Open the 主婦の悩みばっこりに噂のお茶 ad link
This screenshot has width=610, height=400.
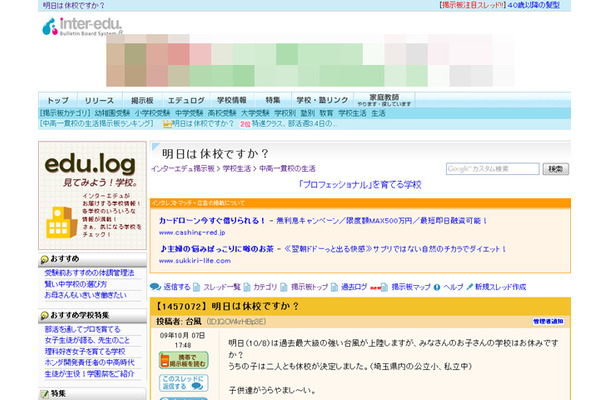click(x=217, y=249)
